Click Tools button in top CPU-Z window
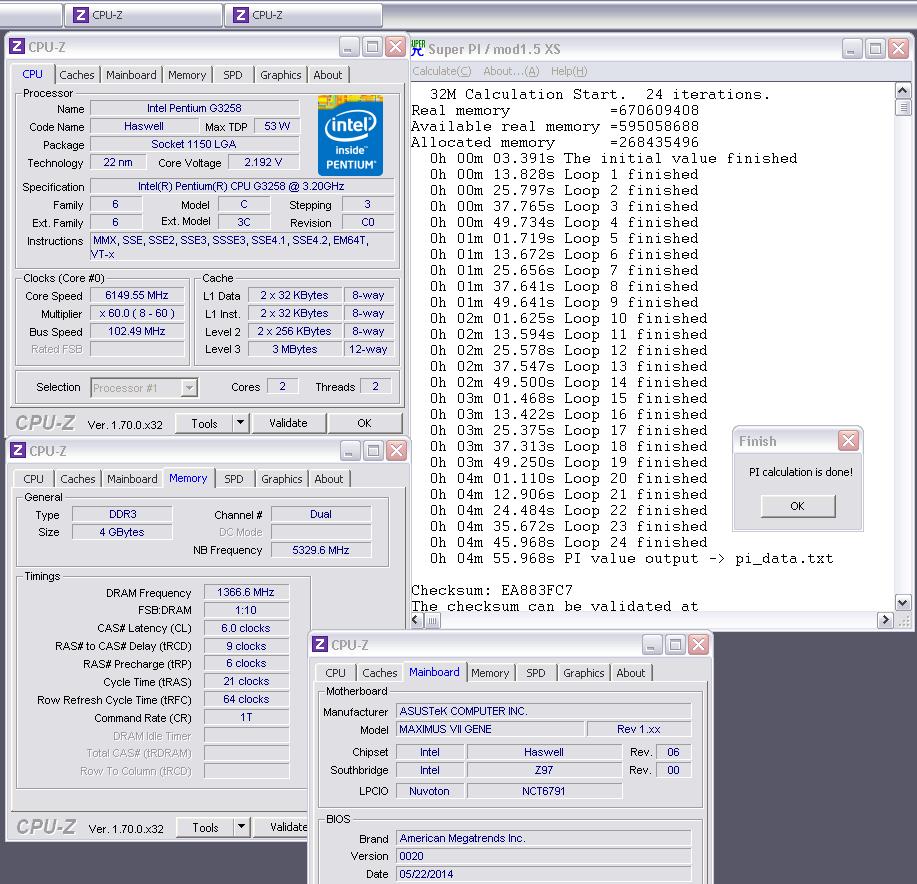 tap(204, 423)
